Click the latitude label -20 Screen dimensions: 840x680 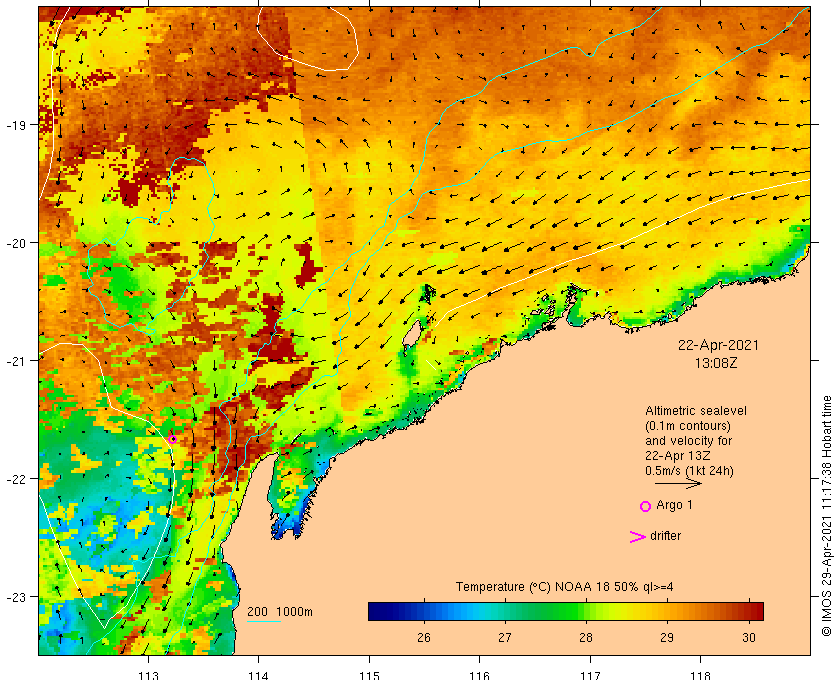point(16,243)
